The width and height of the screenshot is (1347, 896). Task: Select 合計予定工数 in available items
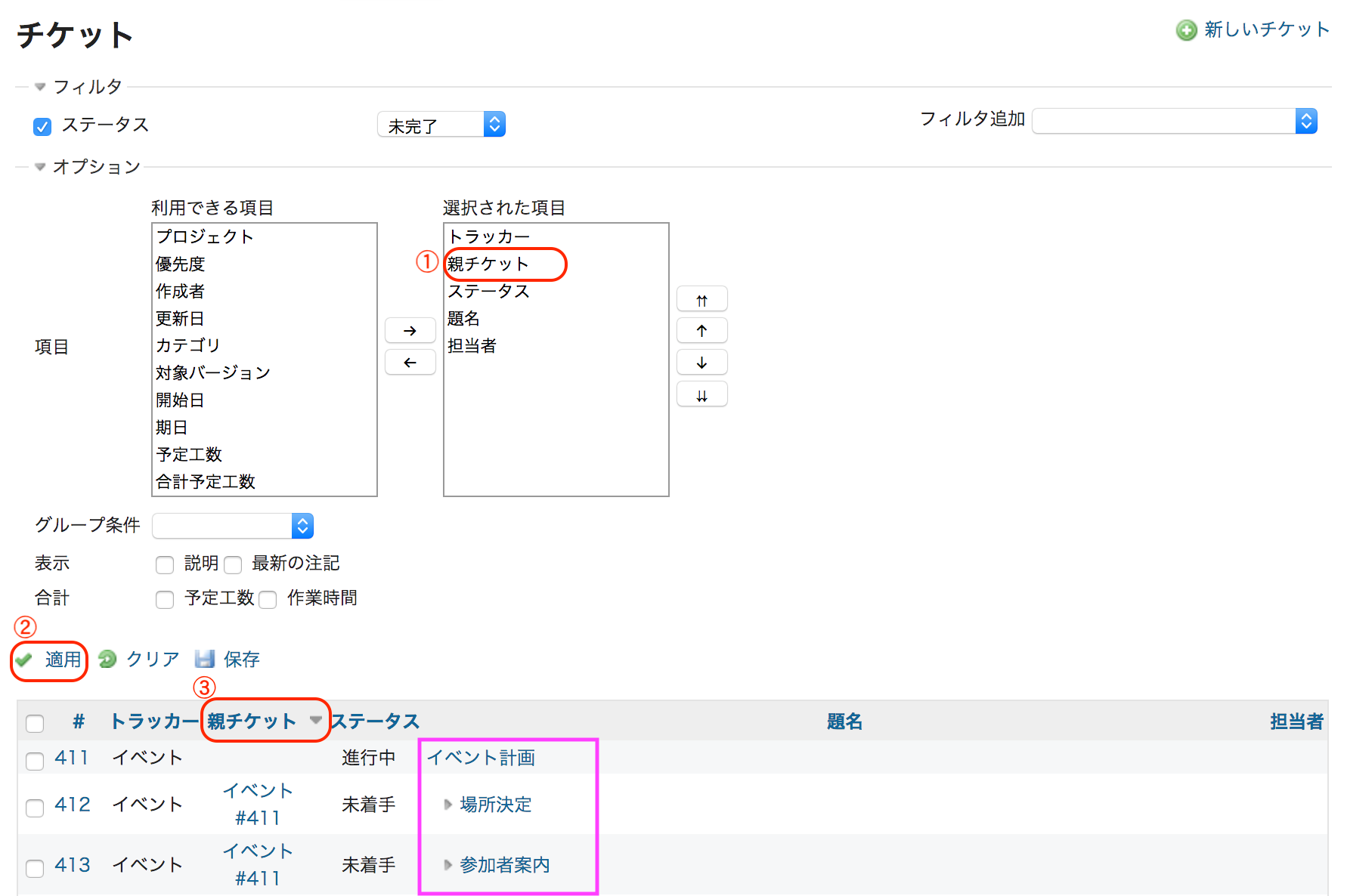264,481
